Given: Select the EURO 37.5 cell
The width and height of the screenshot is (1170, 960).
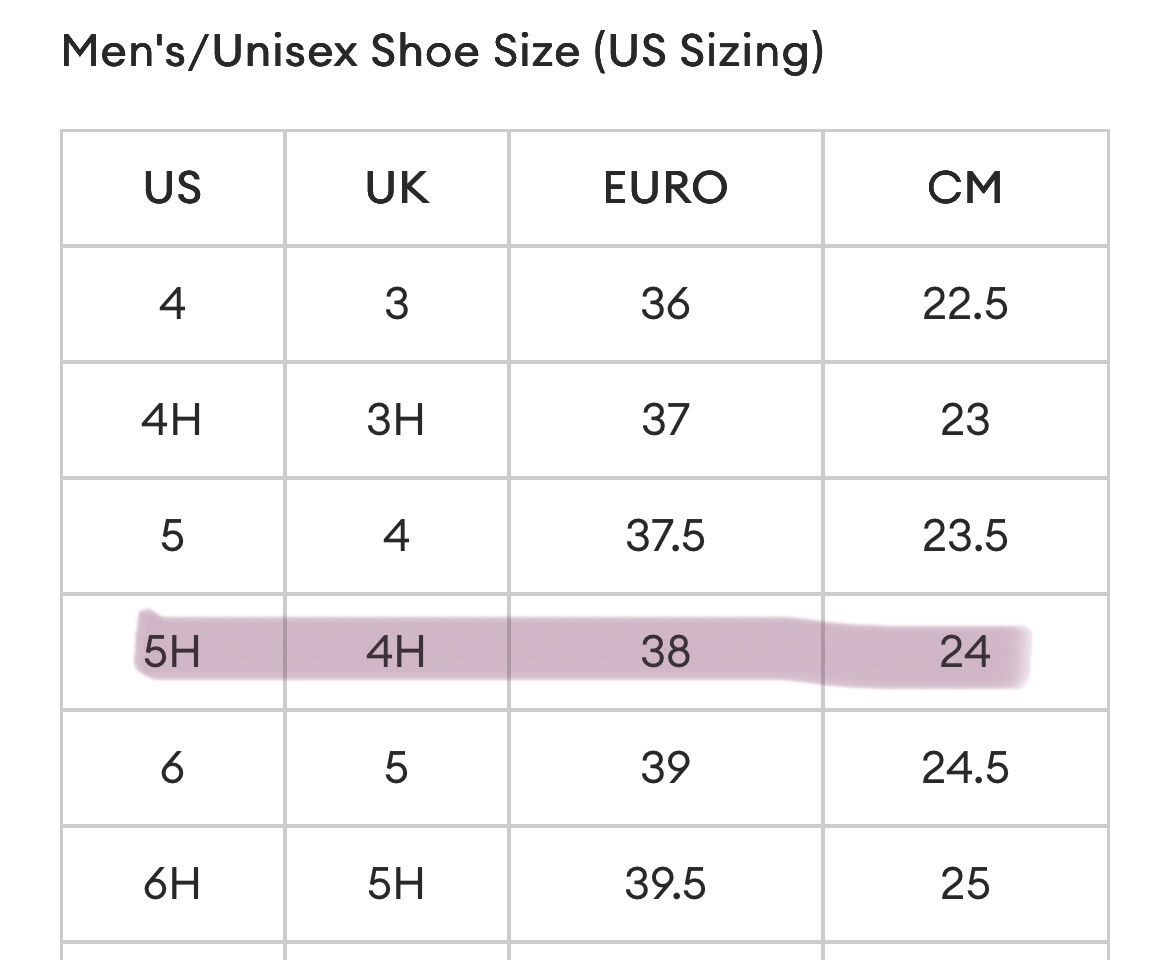Looking at the screenshot, I should [x=666, y=536].
